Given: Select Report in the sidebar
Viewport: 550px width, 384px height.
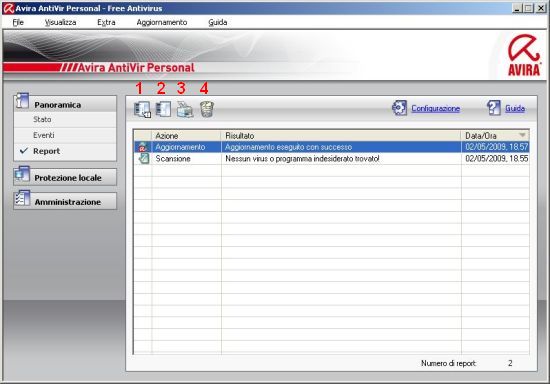Looking at the screenshot, I should 47,151.
